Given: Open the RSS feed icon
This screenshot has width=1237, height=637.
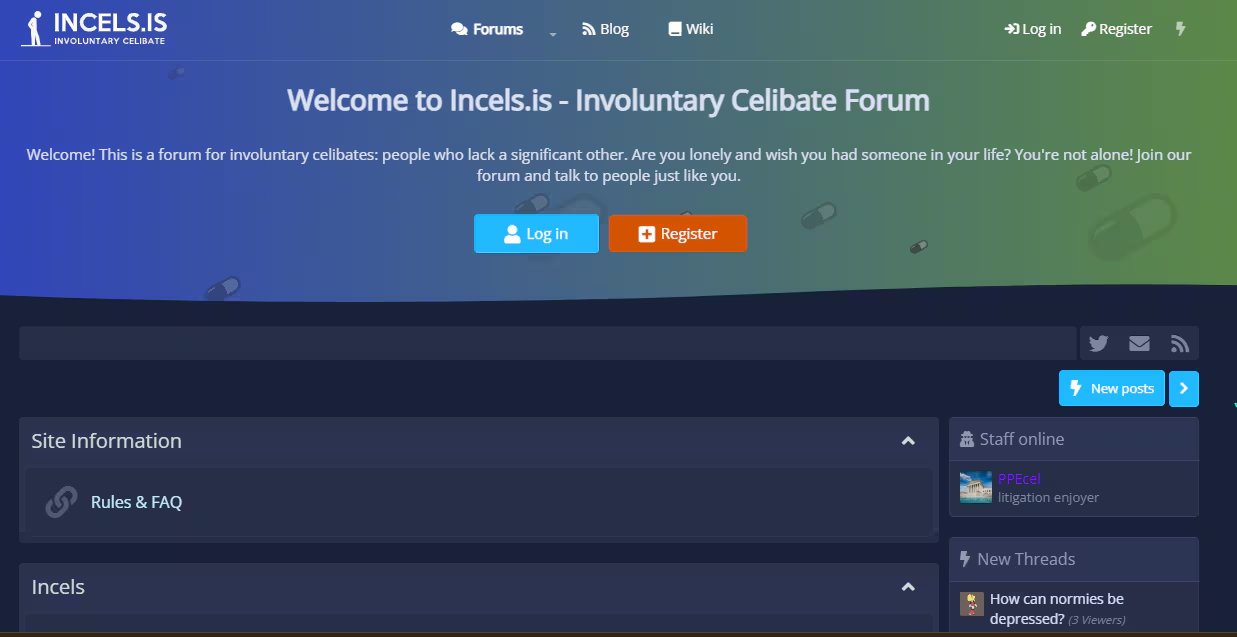Looking at the screenshot, I should (1180, 343).
